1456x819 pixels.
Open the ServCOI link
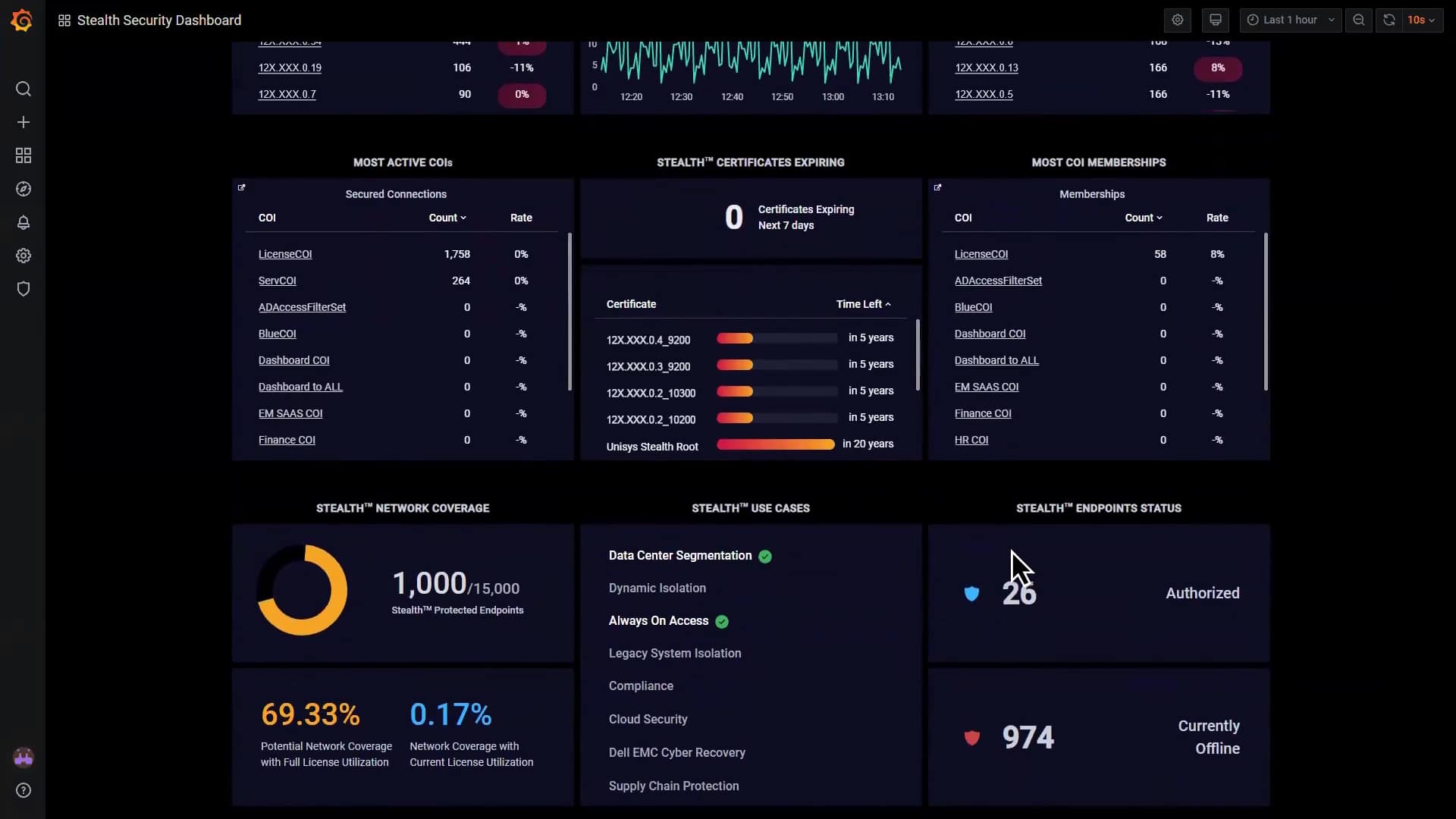(x=278, y=281)
